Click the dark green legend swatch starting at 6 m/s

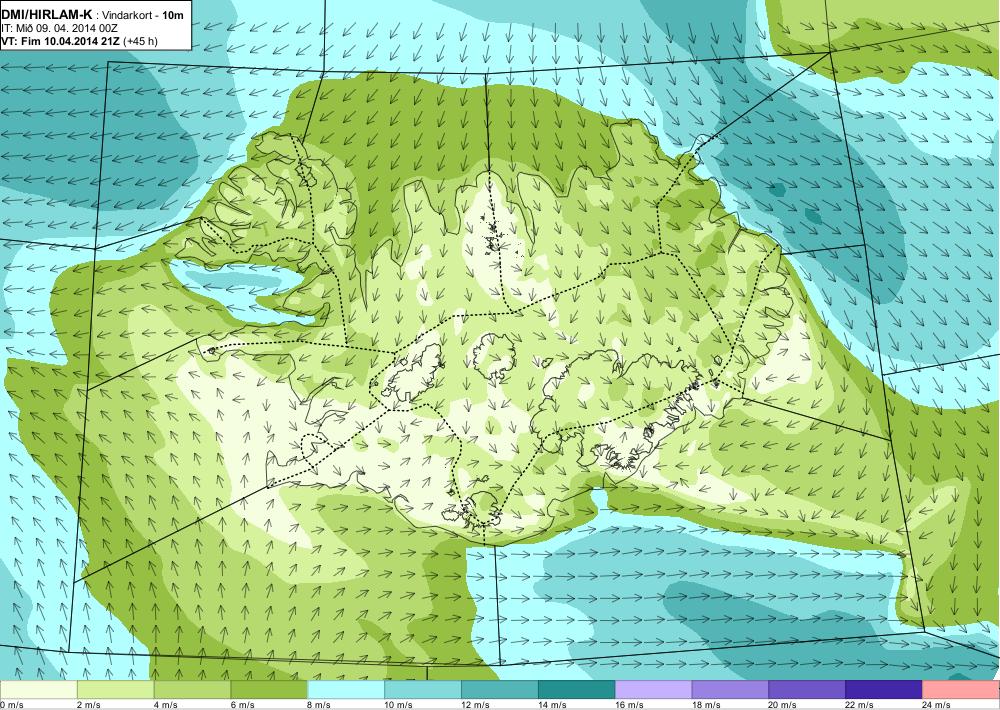pos(269,690)
